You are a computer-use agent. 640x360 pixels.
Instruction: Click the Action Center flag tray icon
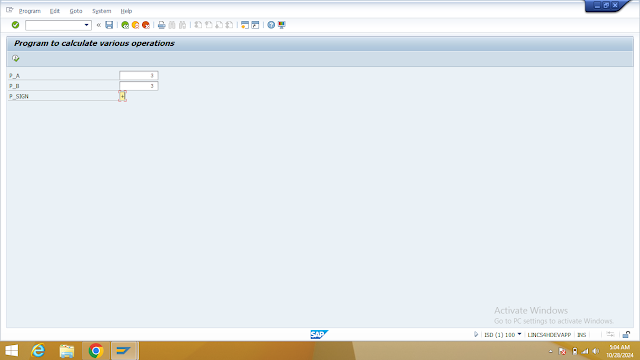(562, 351)
